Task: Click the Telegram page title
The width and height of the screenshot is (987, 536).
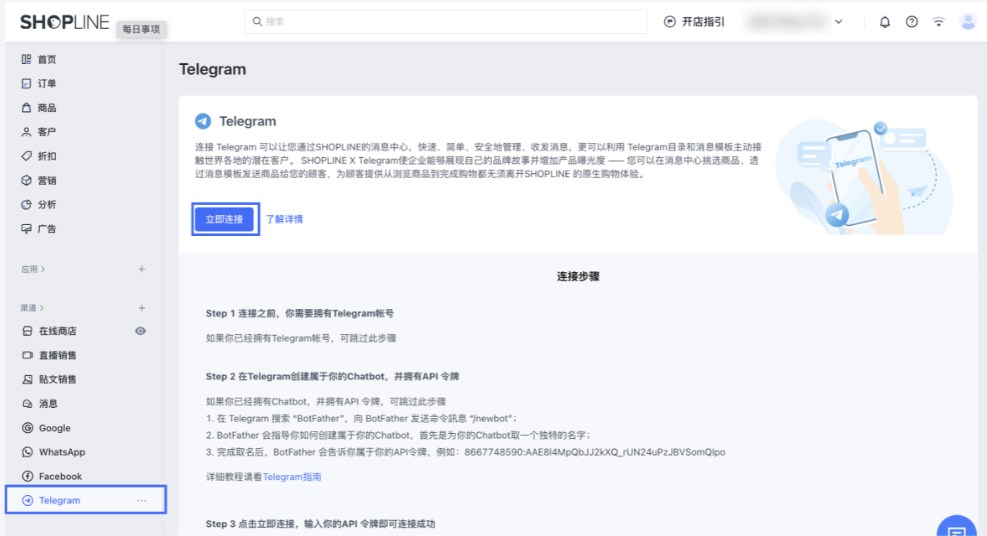Action: [212, 69]
